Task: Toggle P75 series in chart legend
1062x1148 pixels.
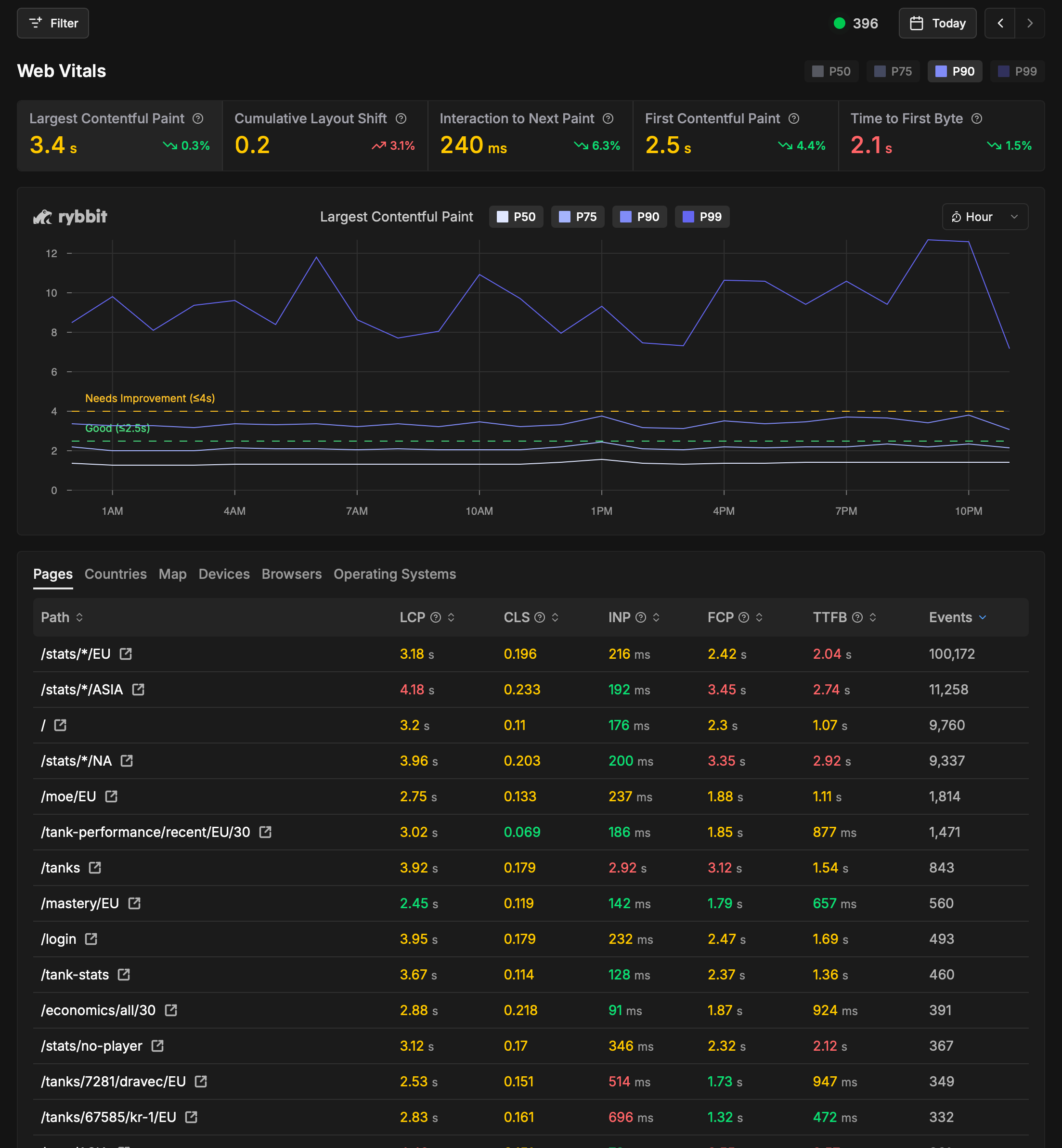Action: [578, 217]
